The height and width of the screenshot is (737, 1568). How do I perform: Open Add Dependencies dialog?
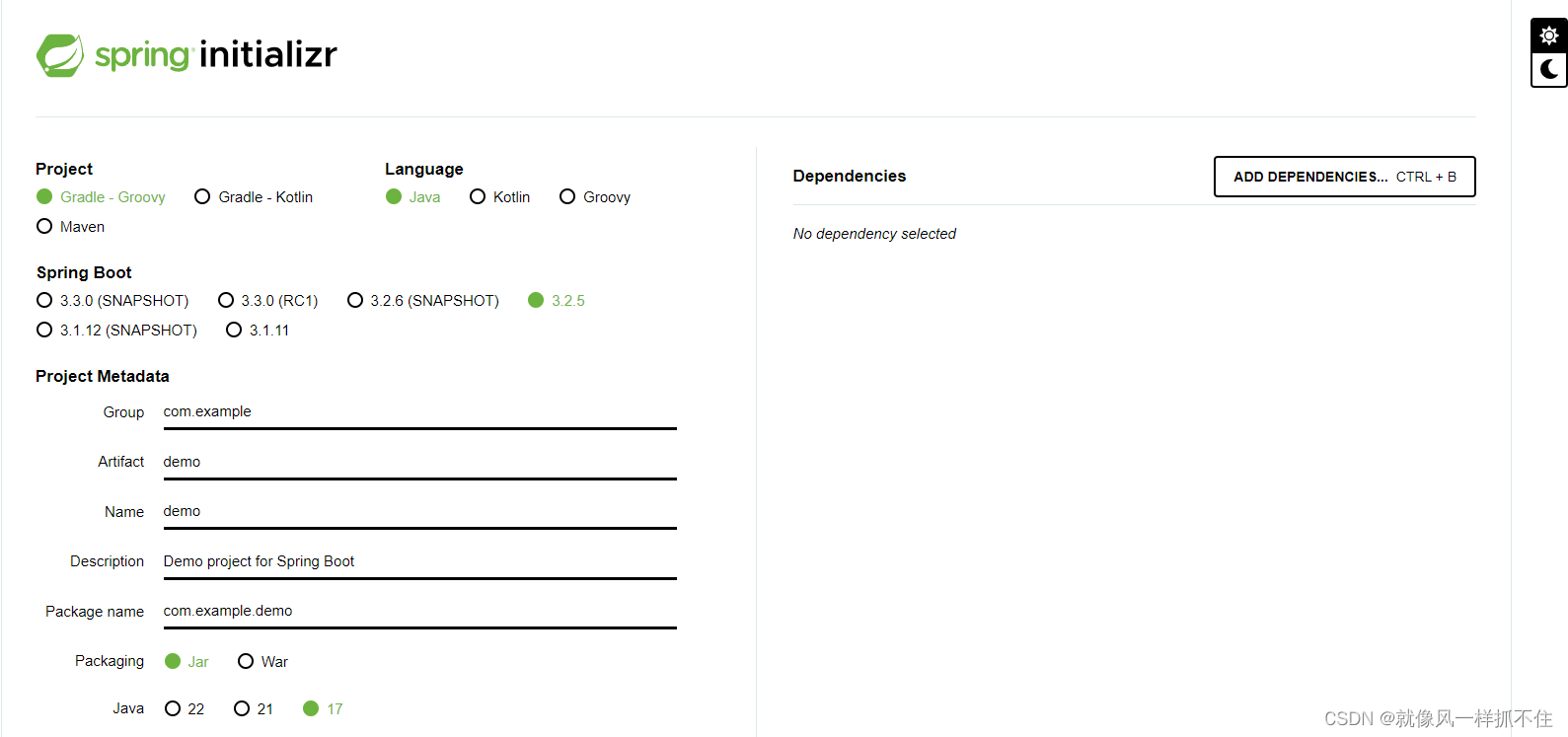click(x=1345, y=177)
